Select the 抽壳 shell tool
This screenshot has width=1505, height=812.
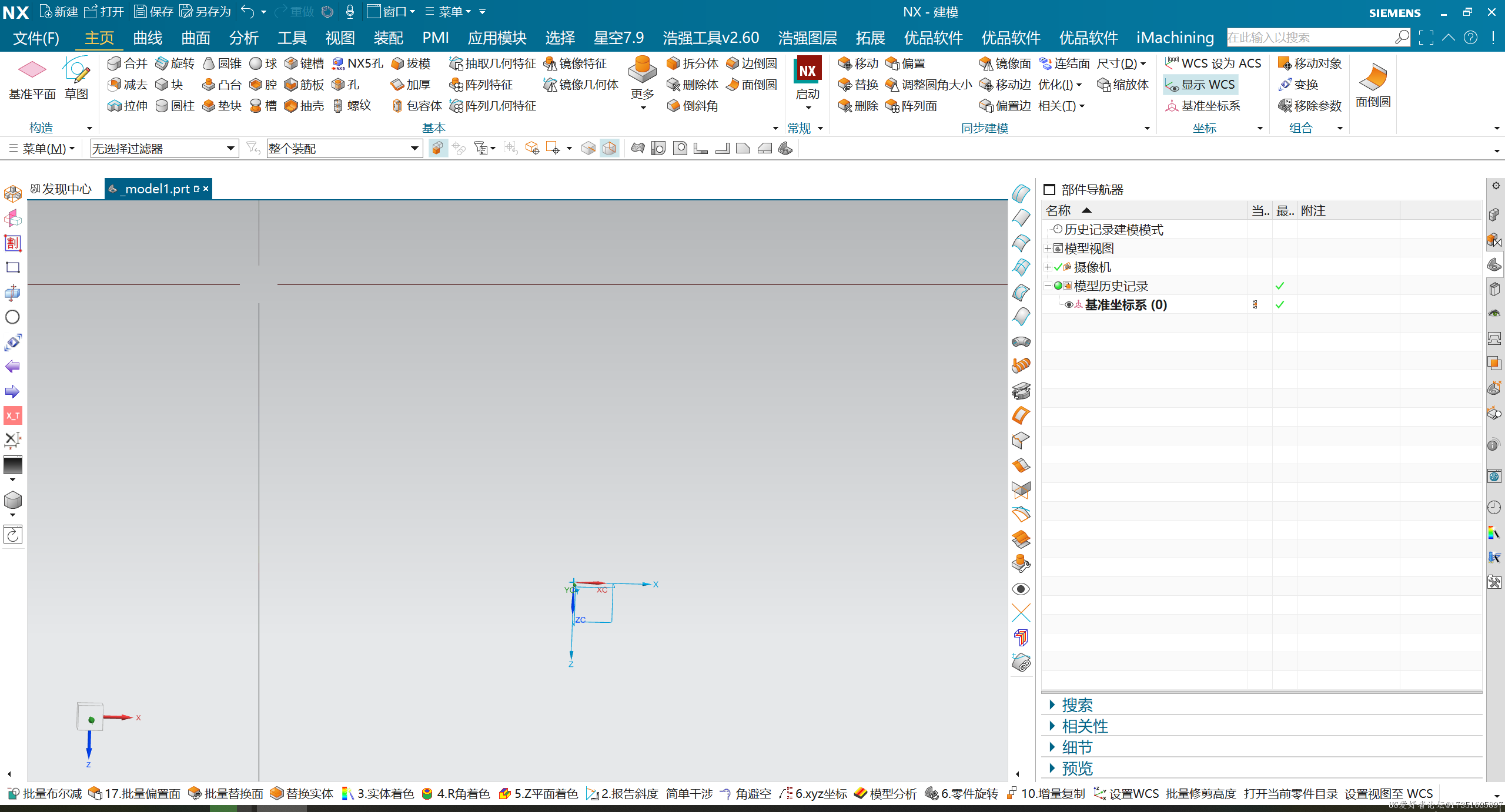(304, 106)
